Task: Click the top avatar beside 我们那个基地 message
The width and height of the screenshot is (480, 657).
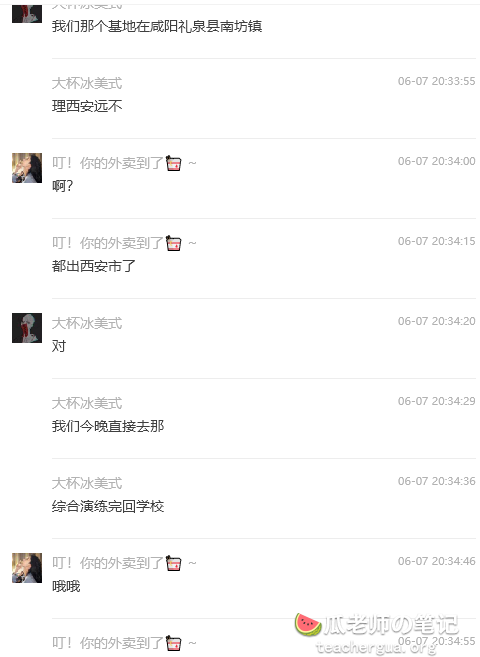Action: [x=27, y=13]
